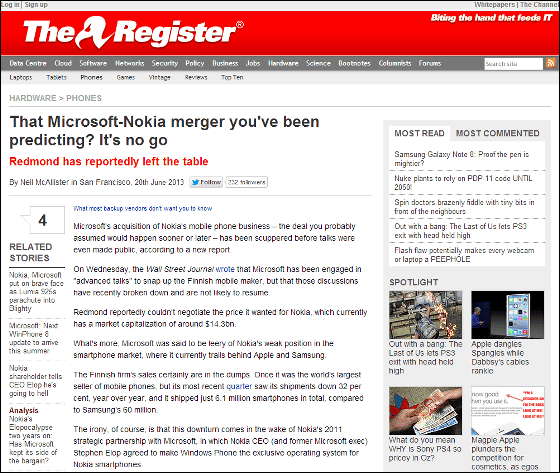Click author name Neil McAllister
560x473 pixels.
[45, 182]
